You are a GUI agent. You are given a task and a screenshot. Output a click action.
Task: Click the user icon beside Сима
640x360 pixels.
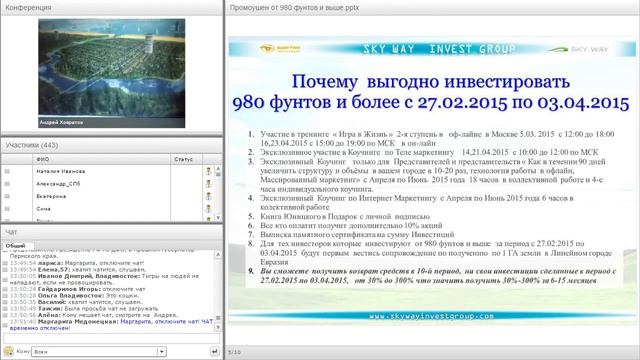(208, 209)
